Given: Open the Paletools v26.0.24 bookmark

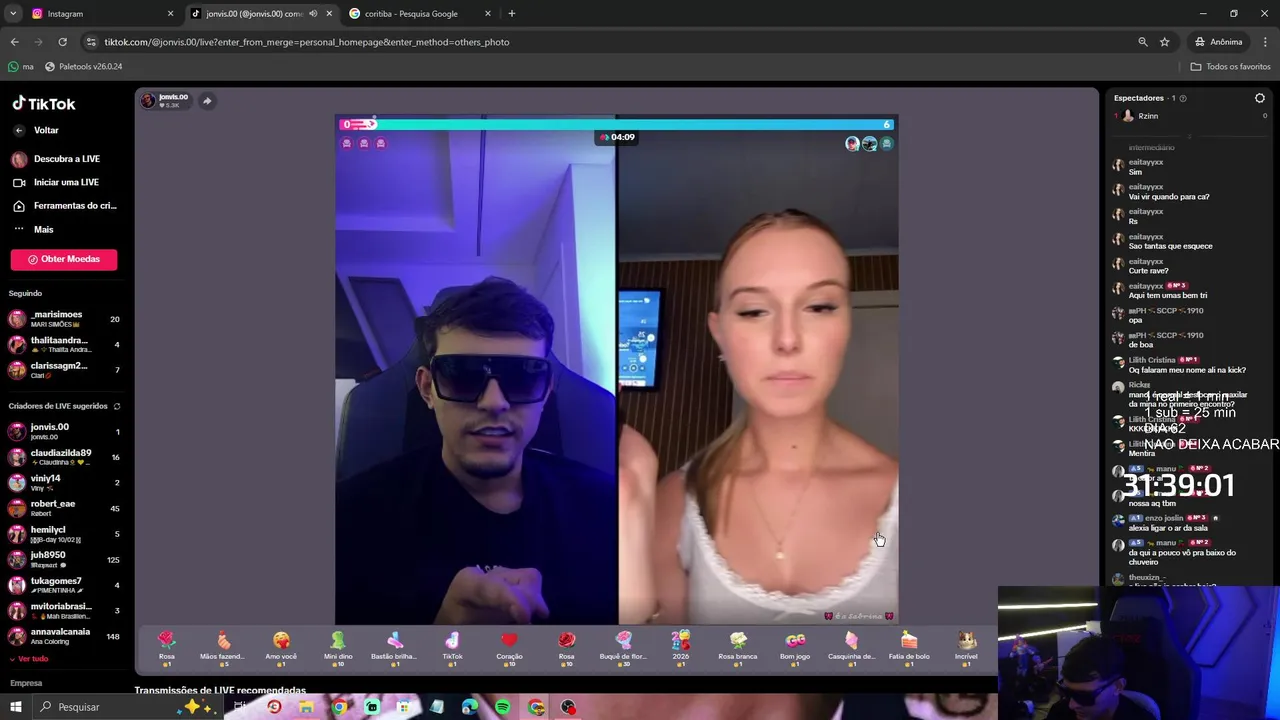Looking at the screenshot, I should [83, 67].
